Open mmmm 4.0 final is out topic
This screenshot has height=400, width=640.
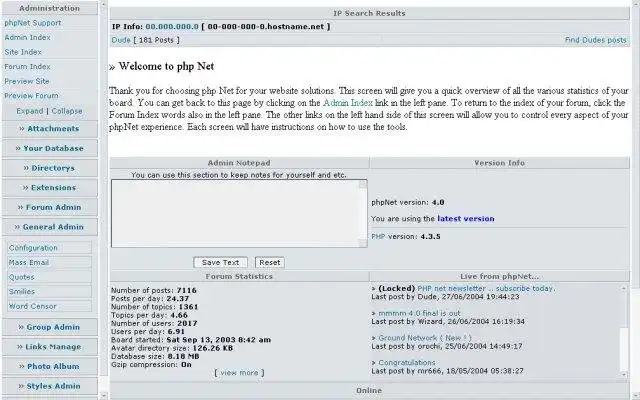click(x=419, y=313)
